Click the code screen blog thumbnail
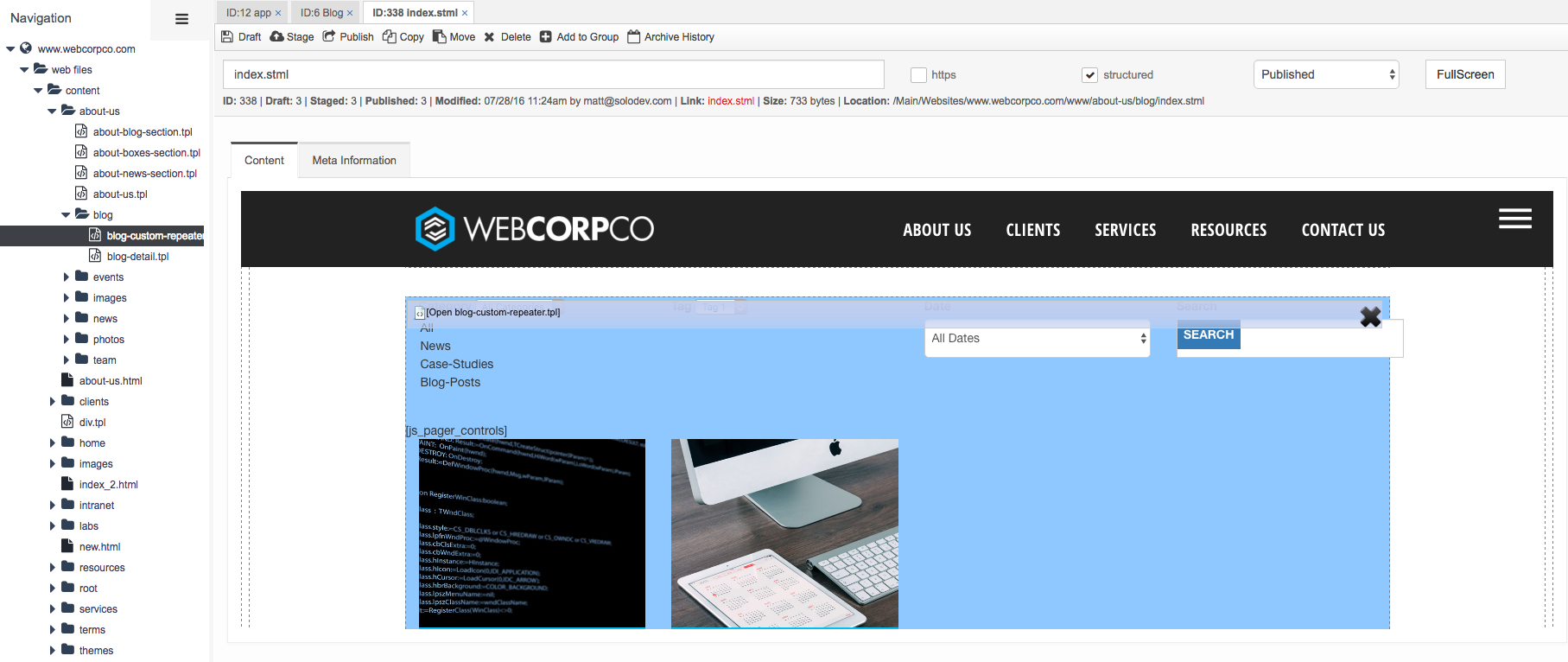Screen dimensions: 1568x662 coord(532,533)
